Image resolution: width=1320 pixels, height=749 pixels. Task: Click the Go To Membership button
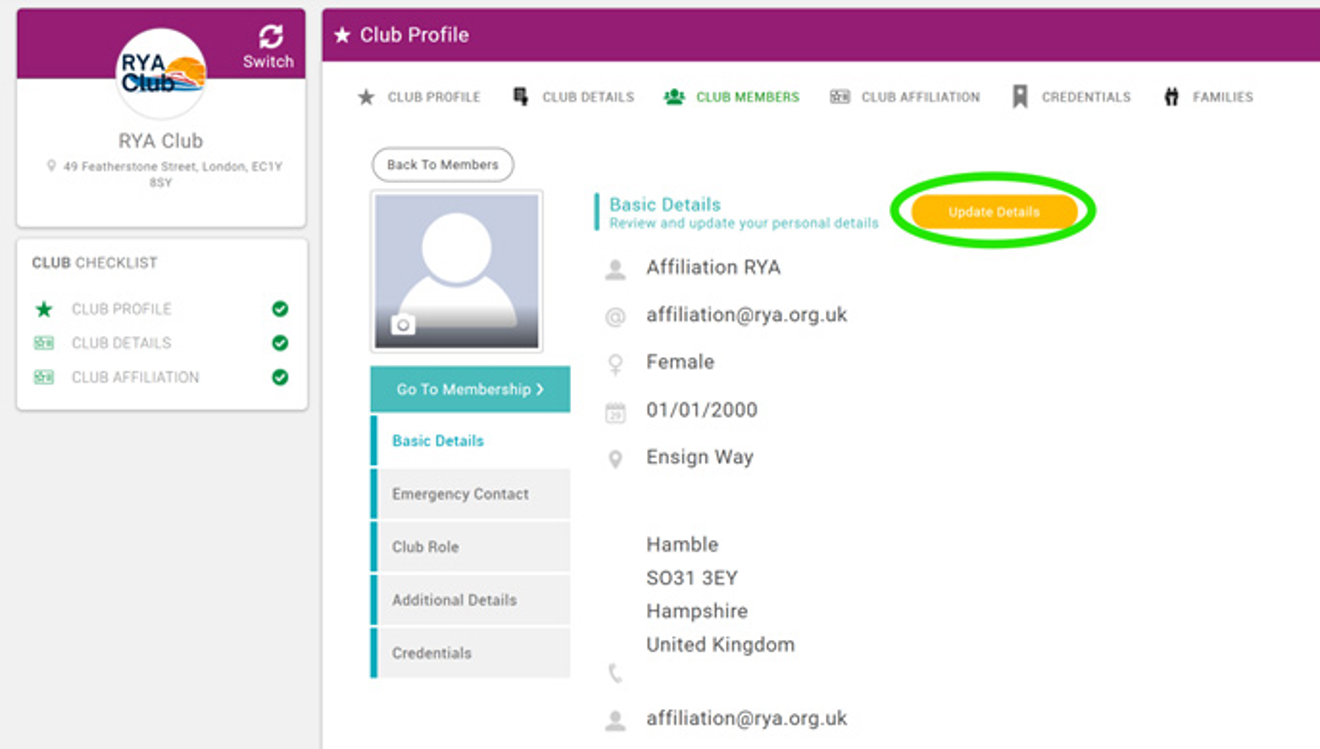pyautogui.click(x=470, y=389)
